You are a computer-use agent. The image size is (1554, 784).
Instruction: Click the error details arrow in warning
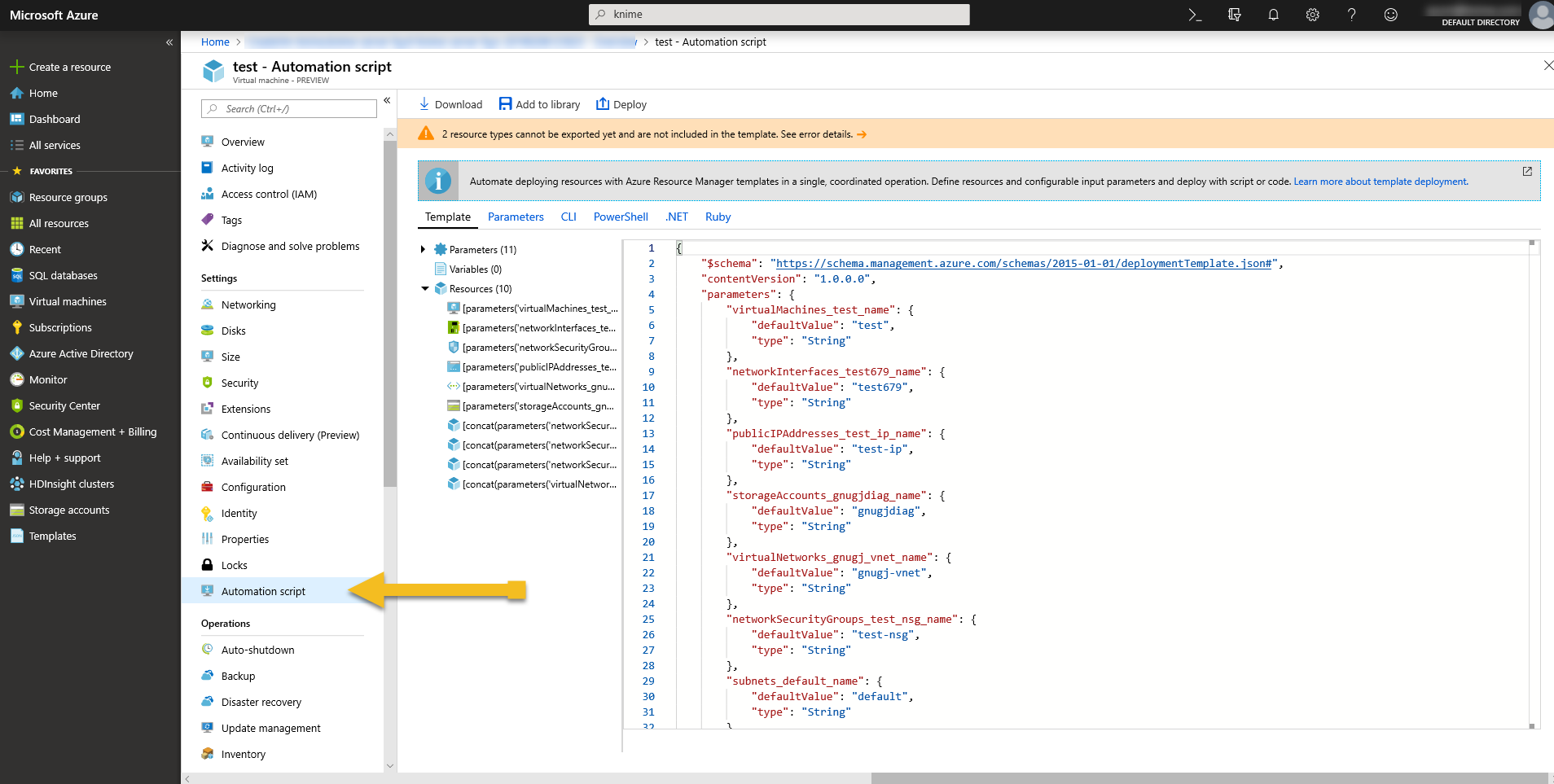[x=862, y=134]
